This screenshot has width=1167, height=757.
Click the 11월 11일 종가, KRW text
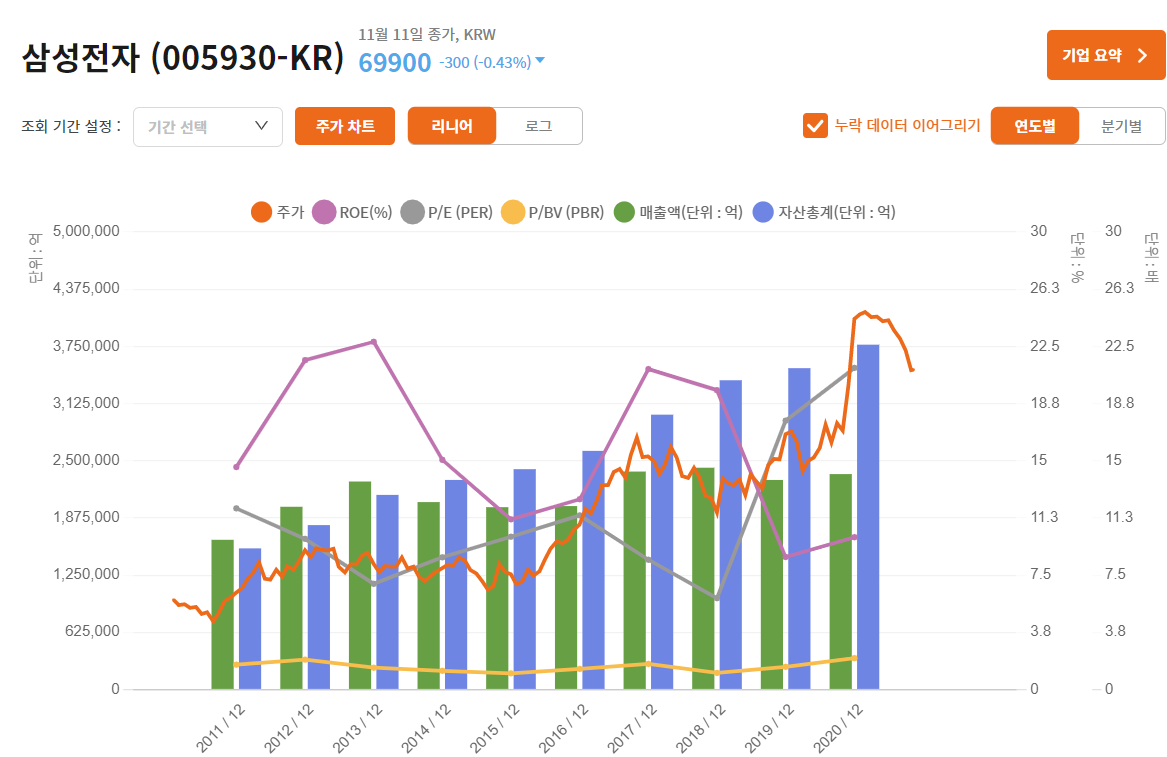click(426, 34)
